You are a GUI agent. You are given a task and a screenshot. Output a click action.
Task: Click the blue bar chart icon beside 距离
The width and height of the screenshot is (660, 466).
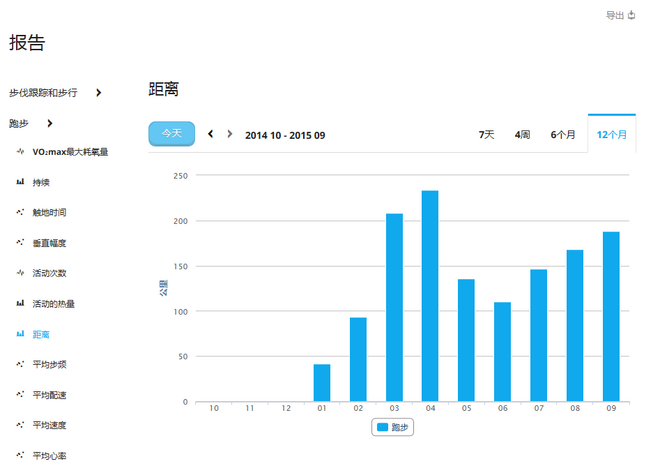tap(20, 334)
